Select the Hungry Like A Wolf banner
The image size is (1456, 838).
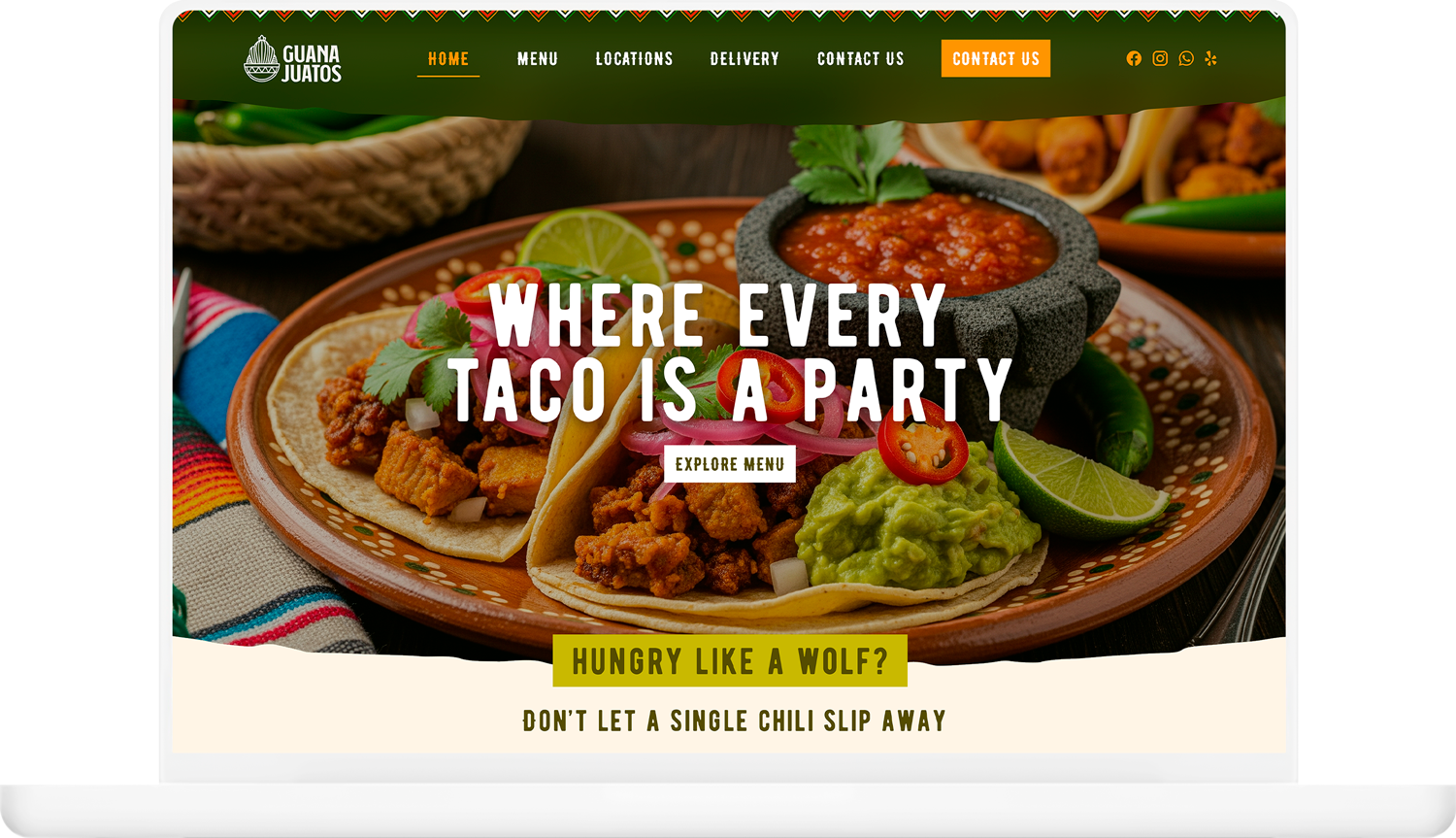(730, 660)
